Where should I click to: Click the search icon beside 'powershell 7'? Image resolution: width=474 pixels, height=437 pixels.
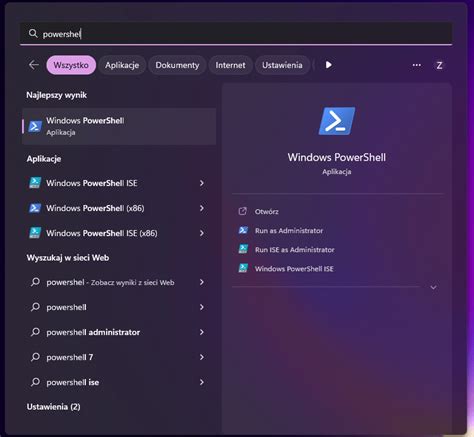point(35,357)
